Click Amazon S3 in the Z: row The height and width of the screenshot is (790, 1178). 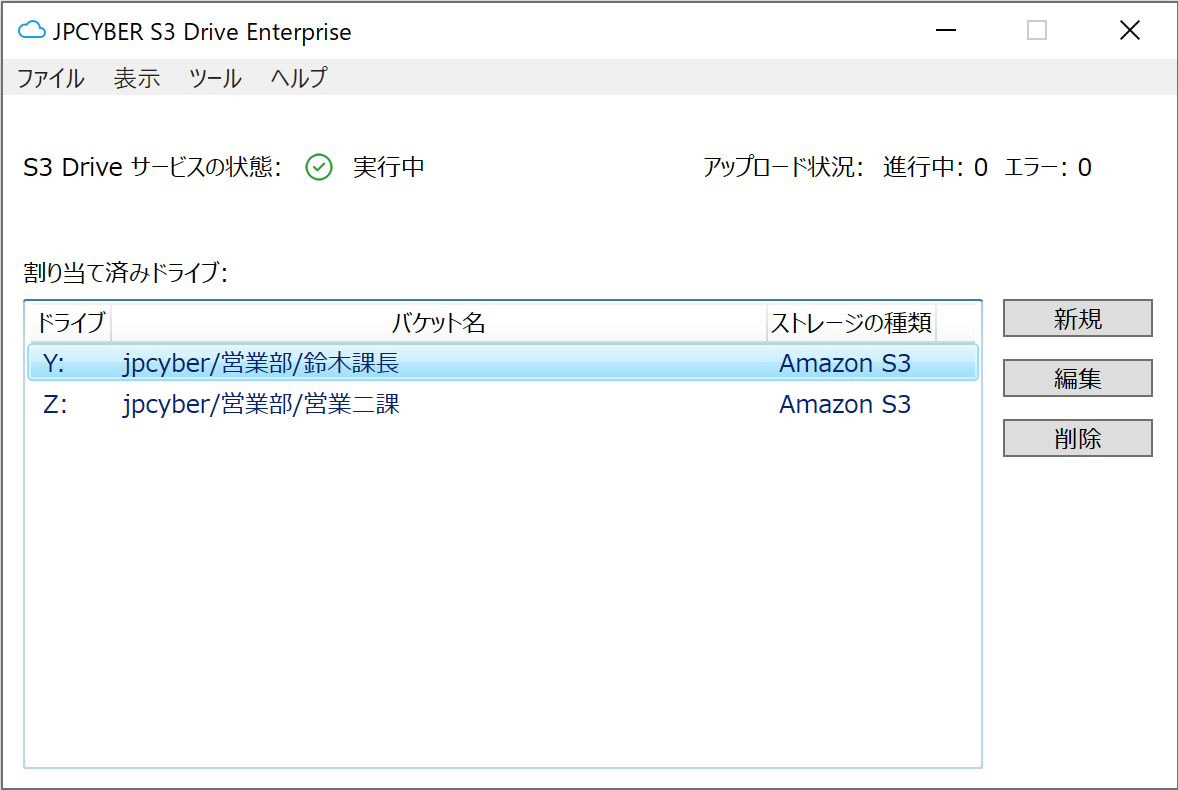844,405
